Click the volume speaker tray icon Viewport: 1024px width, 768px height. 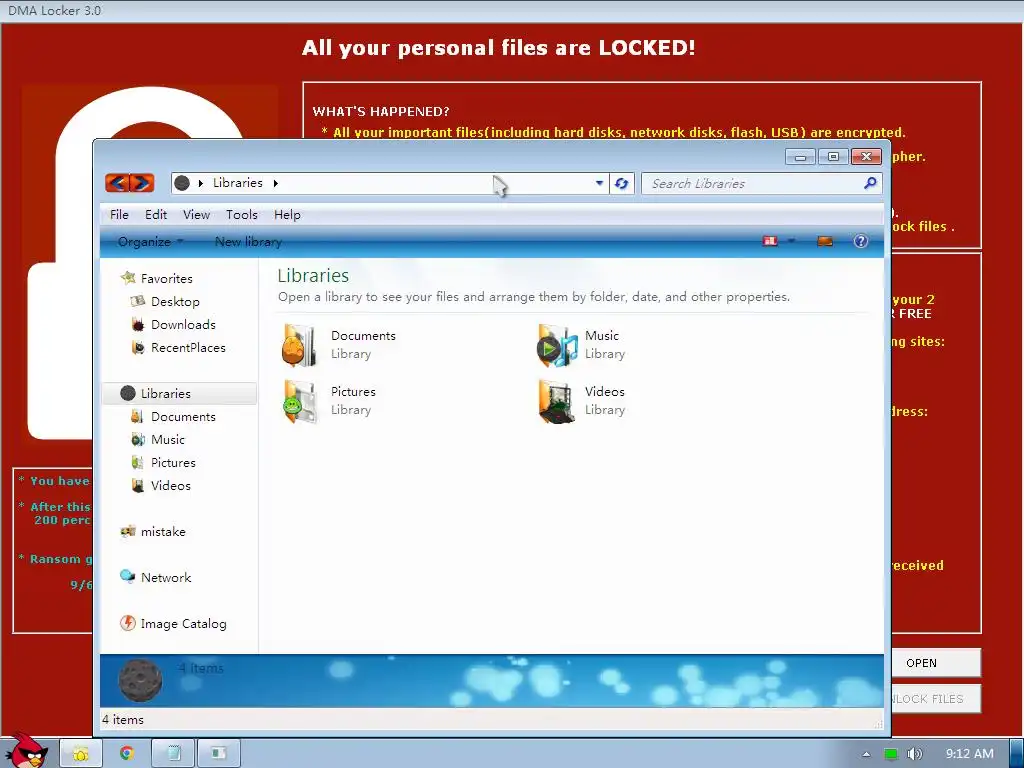tap(915, 754)
